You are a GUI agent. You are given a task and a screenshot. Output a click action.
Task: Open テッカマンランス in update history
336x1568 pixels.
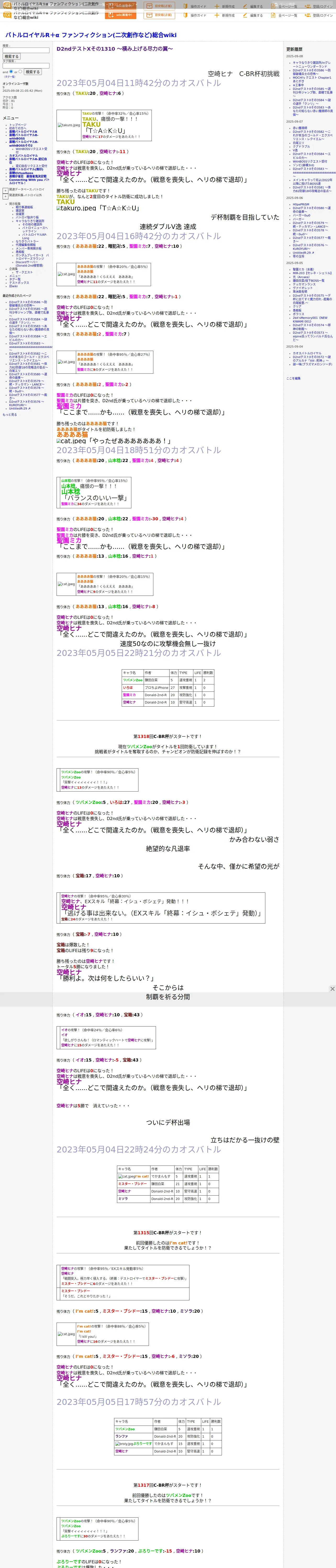[x=304, y=284]
